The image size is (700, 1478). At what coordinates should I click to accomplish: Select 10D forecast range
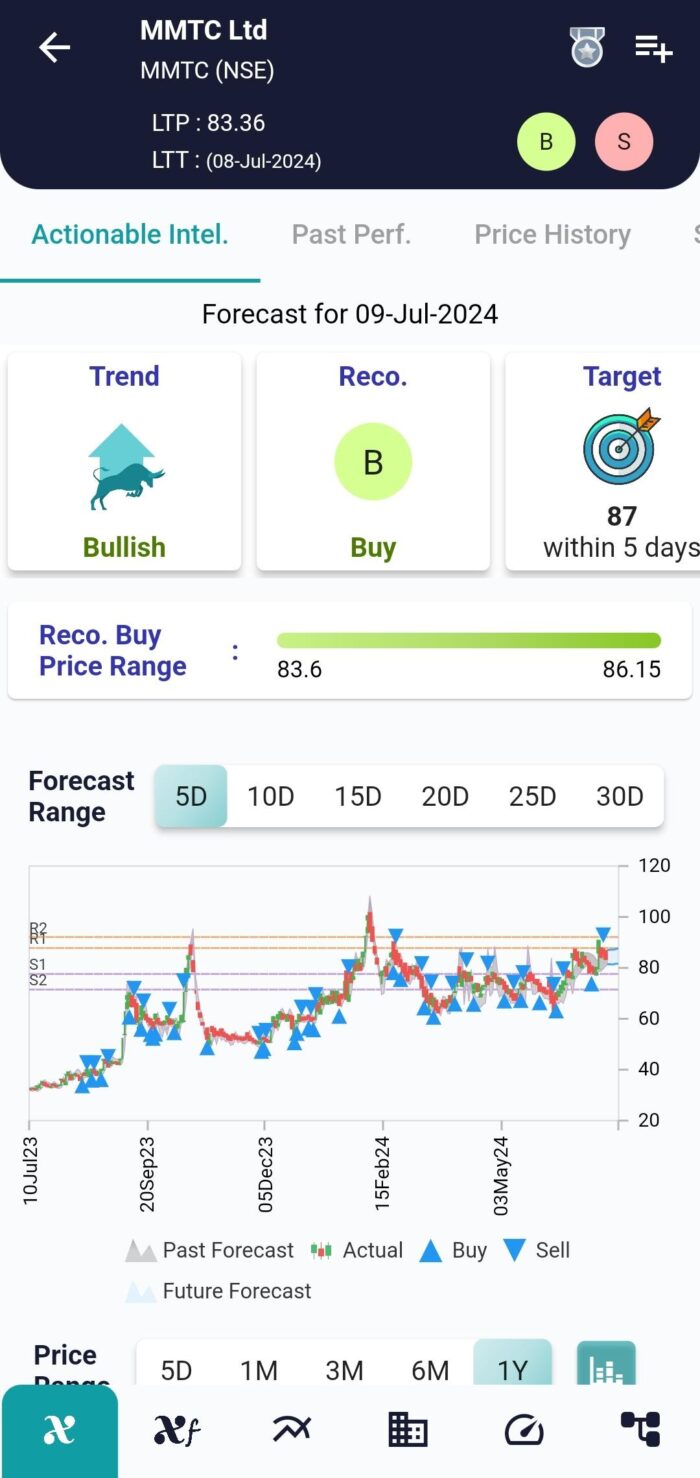coord(270,796)
